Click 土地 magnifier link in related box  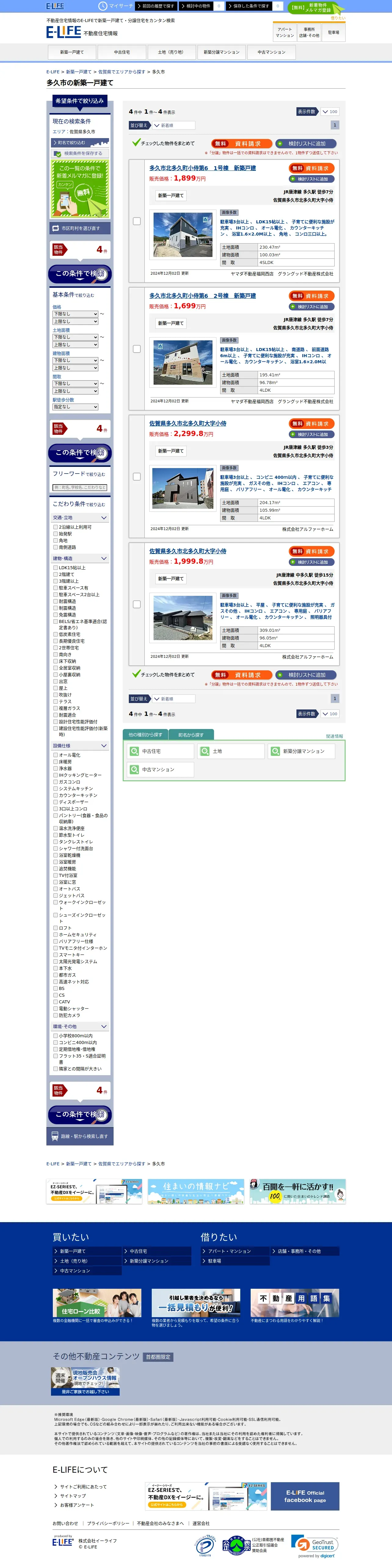[231, 751]
